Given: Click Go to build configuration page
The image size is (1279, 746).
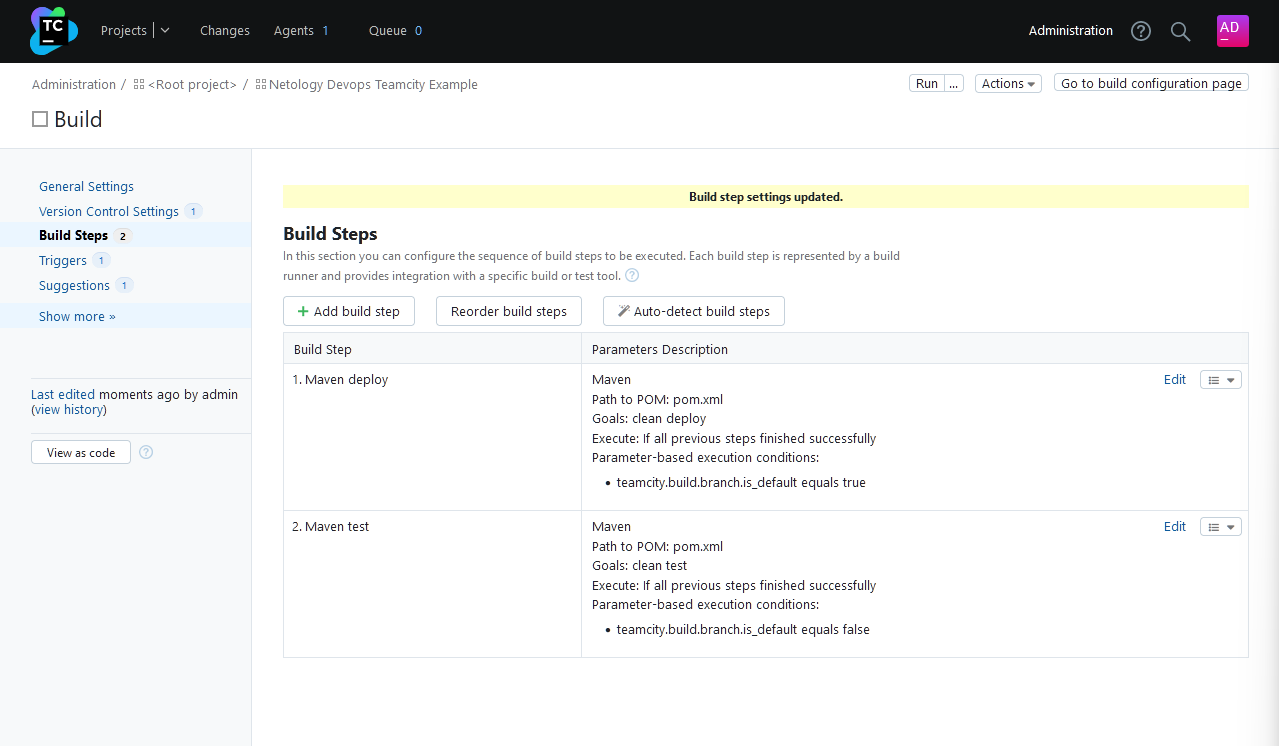Looking at the screenshot, I should click(1150, 83).
